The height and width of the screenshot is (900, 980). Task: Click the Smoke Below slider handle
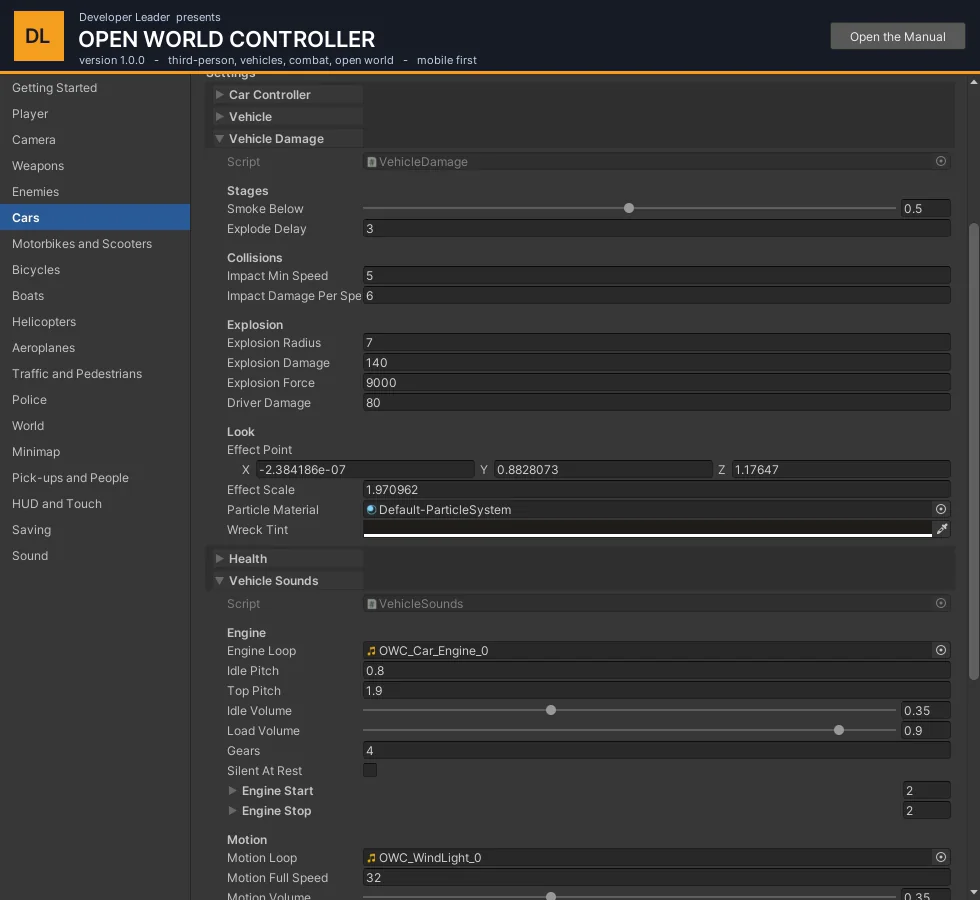[629, 208]
